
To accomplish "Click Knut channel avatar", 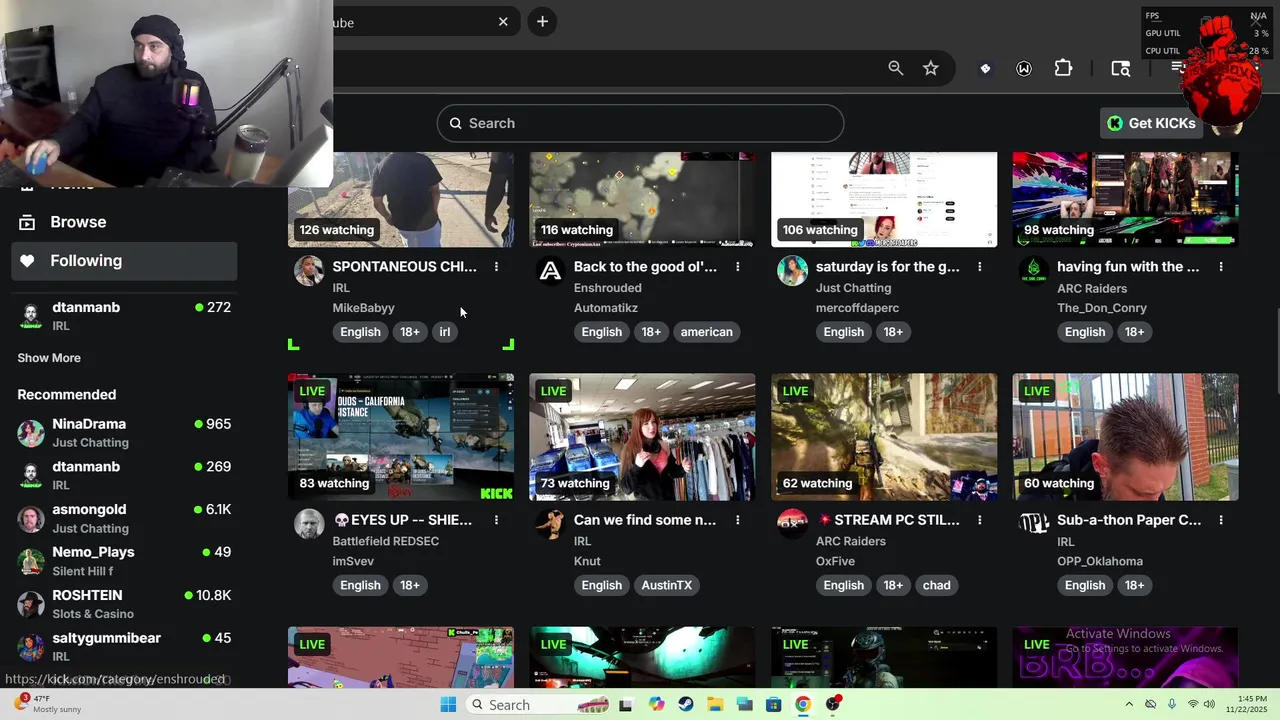I will (551, 524).
